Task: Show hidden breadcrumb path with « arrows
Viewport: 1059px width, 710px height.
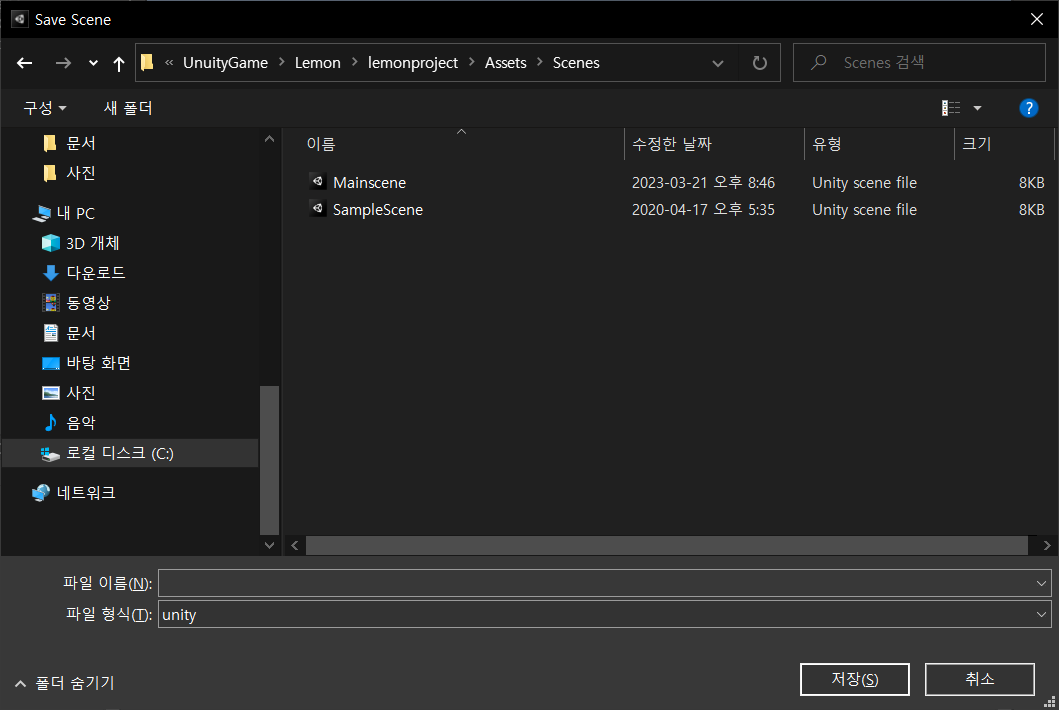Action: pyautogui.click(x=169, y=63)
